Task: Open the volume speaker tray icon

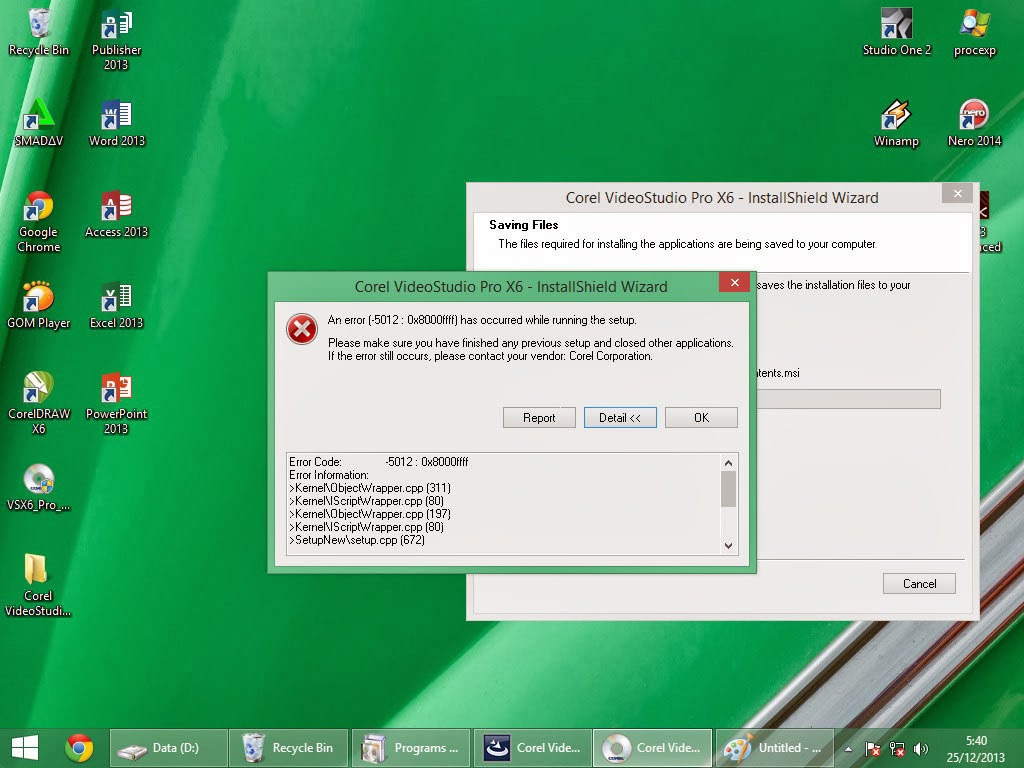Action: (x=921, y=749)
